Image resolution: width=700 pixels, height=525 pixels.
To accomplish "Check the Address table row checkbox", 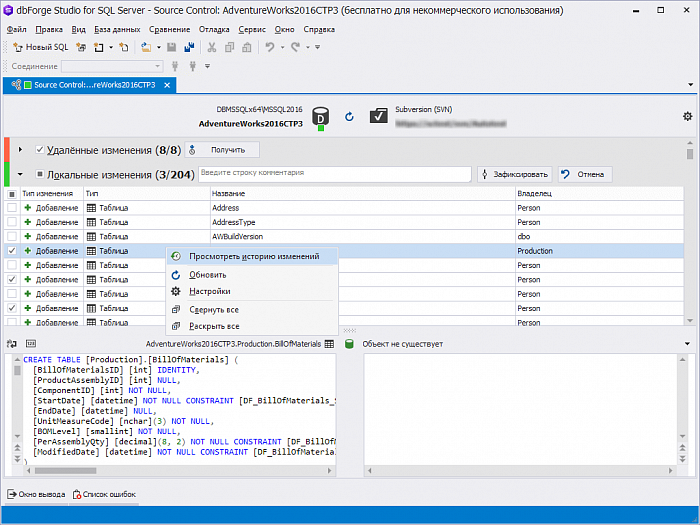I will pos(12,208).
